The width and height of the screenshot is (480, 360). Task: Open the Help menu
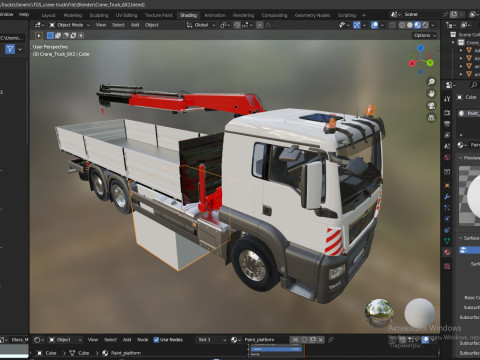24,14
